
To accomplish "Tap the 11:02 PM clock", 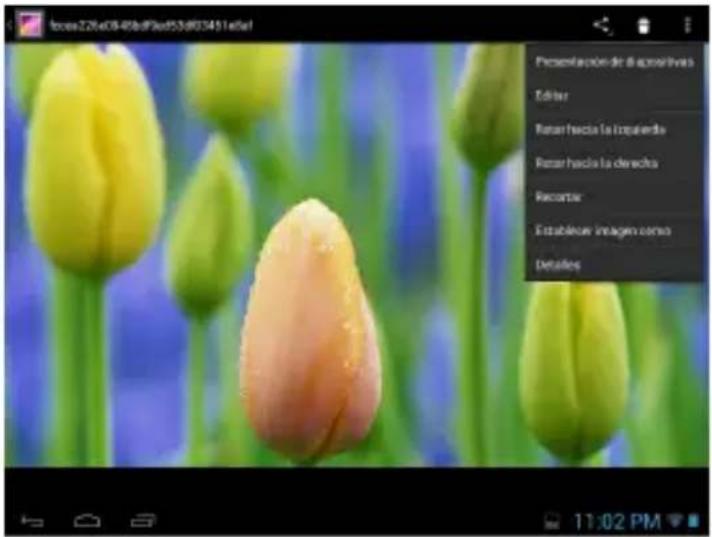I will click(x=618, y=522).
